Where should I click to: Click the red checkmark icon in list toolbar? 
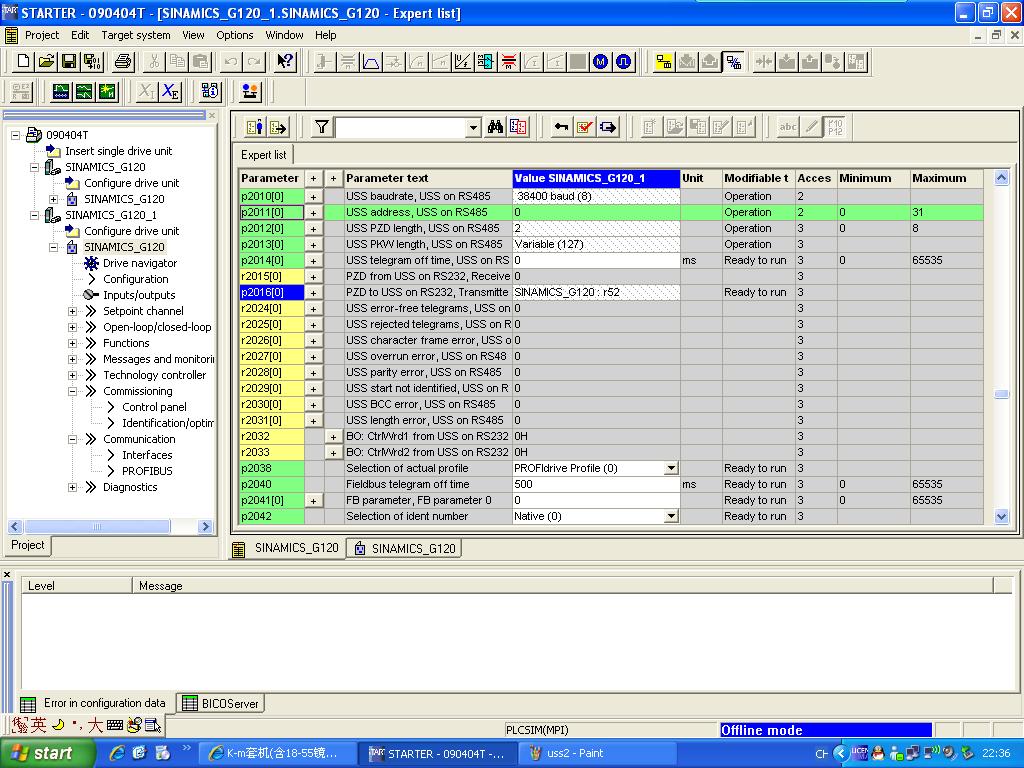[585, 127]
